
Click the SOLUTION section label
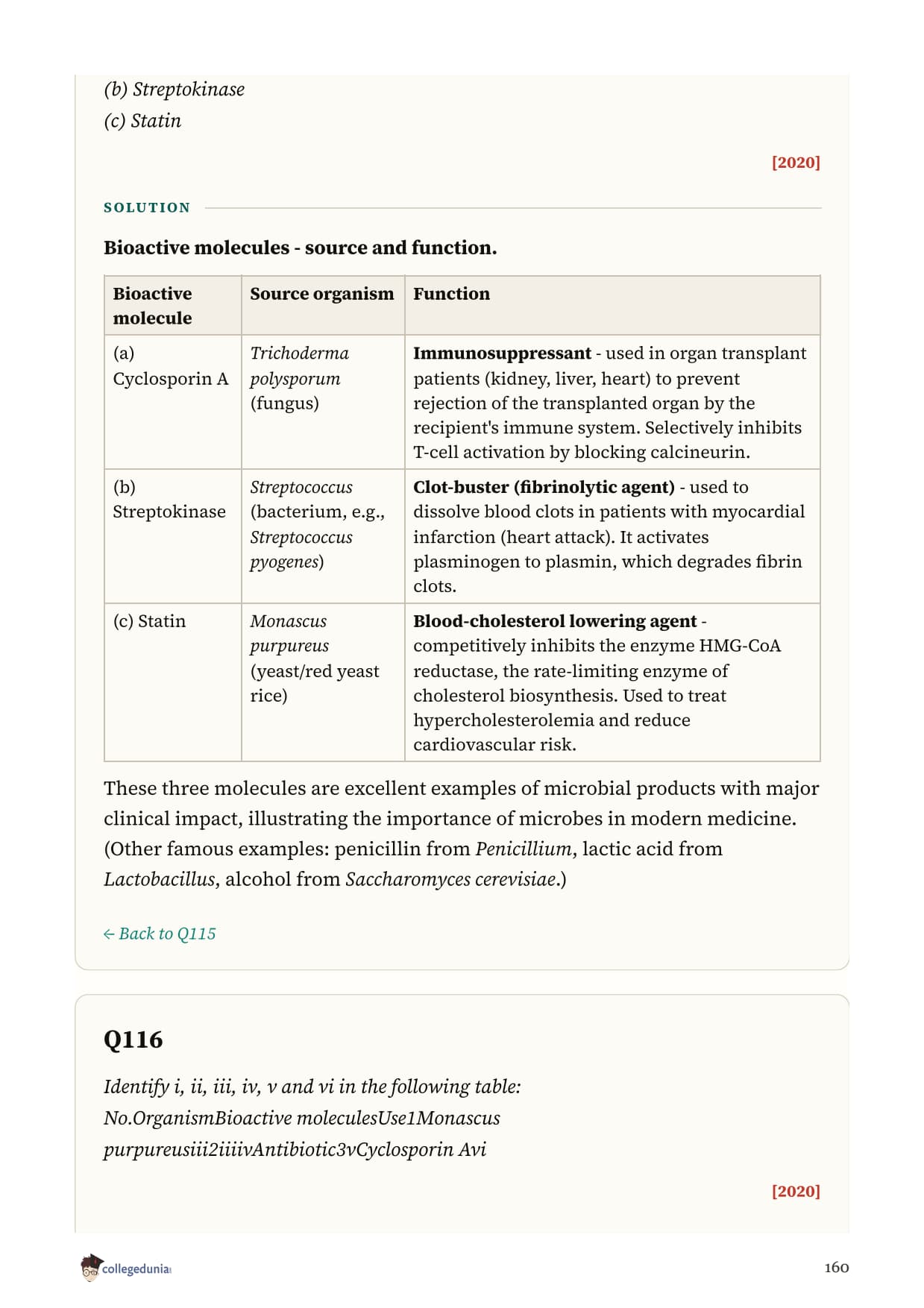[147, 207]
